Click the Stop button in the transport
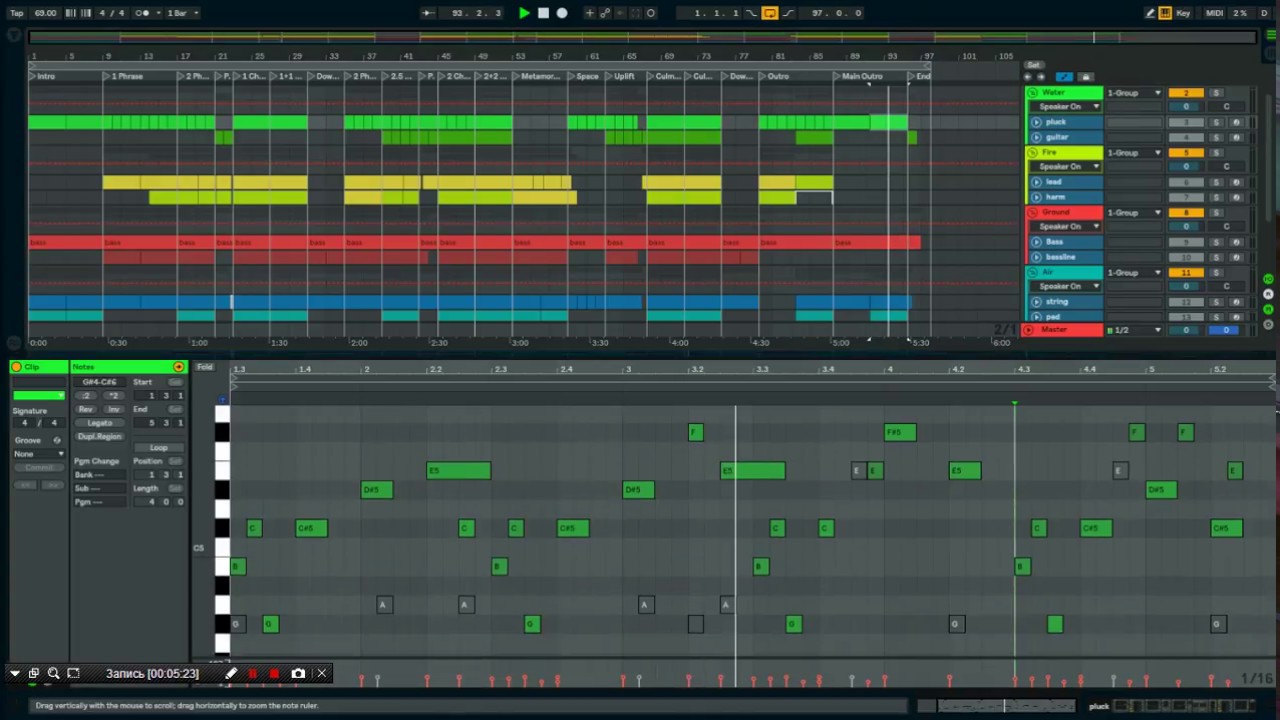 [543, 13]
